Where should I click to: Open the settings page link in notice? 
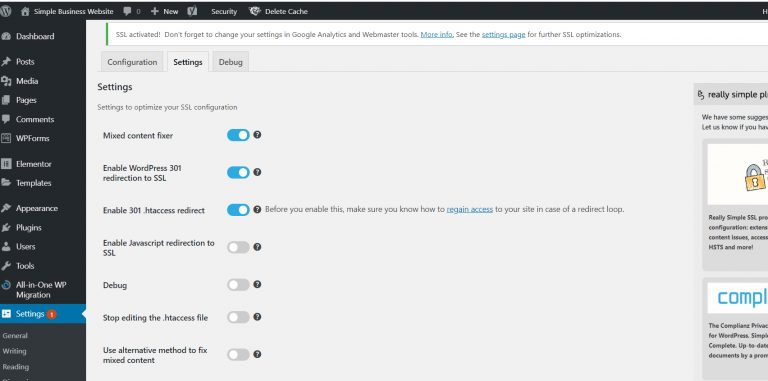(504, 35)
